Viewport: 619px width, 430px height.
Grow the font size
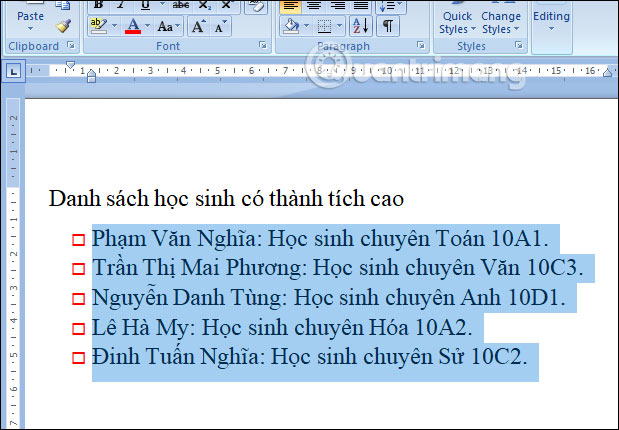click(x=198, y=26)
